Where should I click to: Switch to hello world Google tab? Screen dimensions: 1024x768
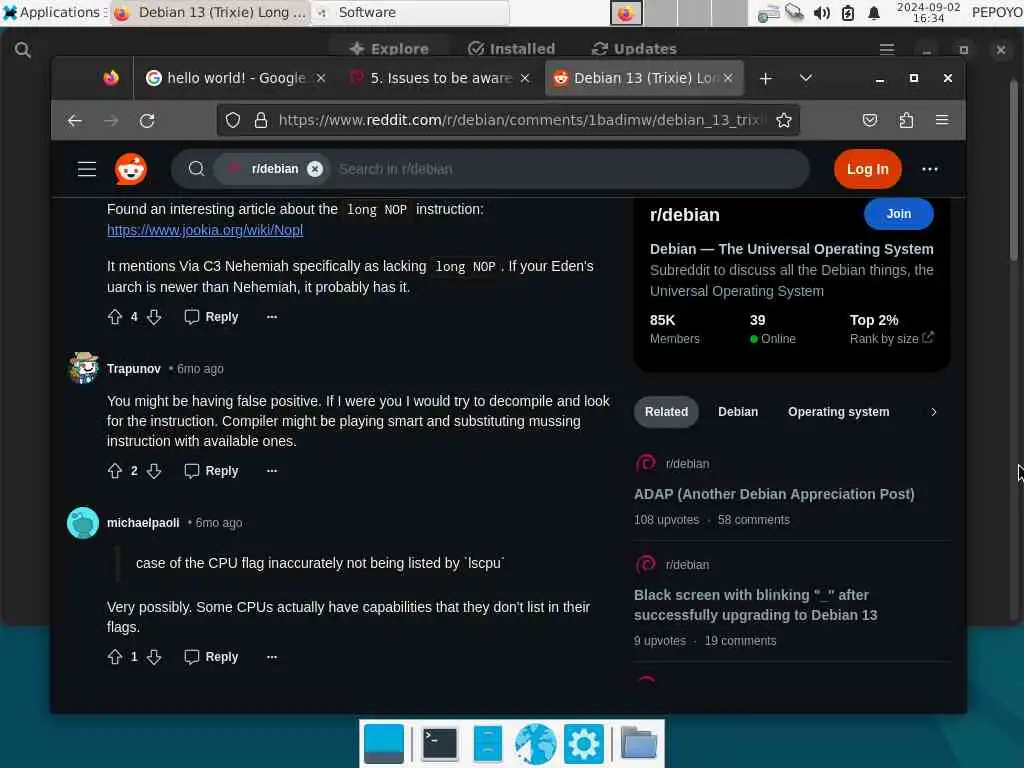227,78
